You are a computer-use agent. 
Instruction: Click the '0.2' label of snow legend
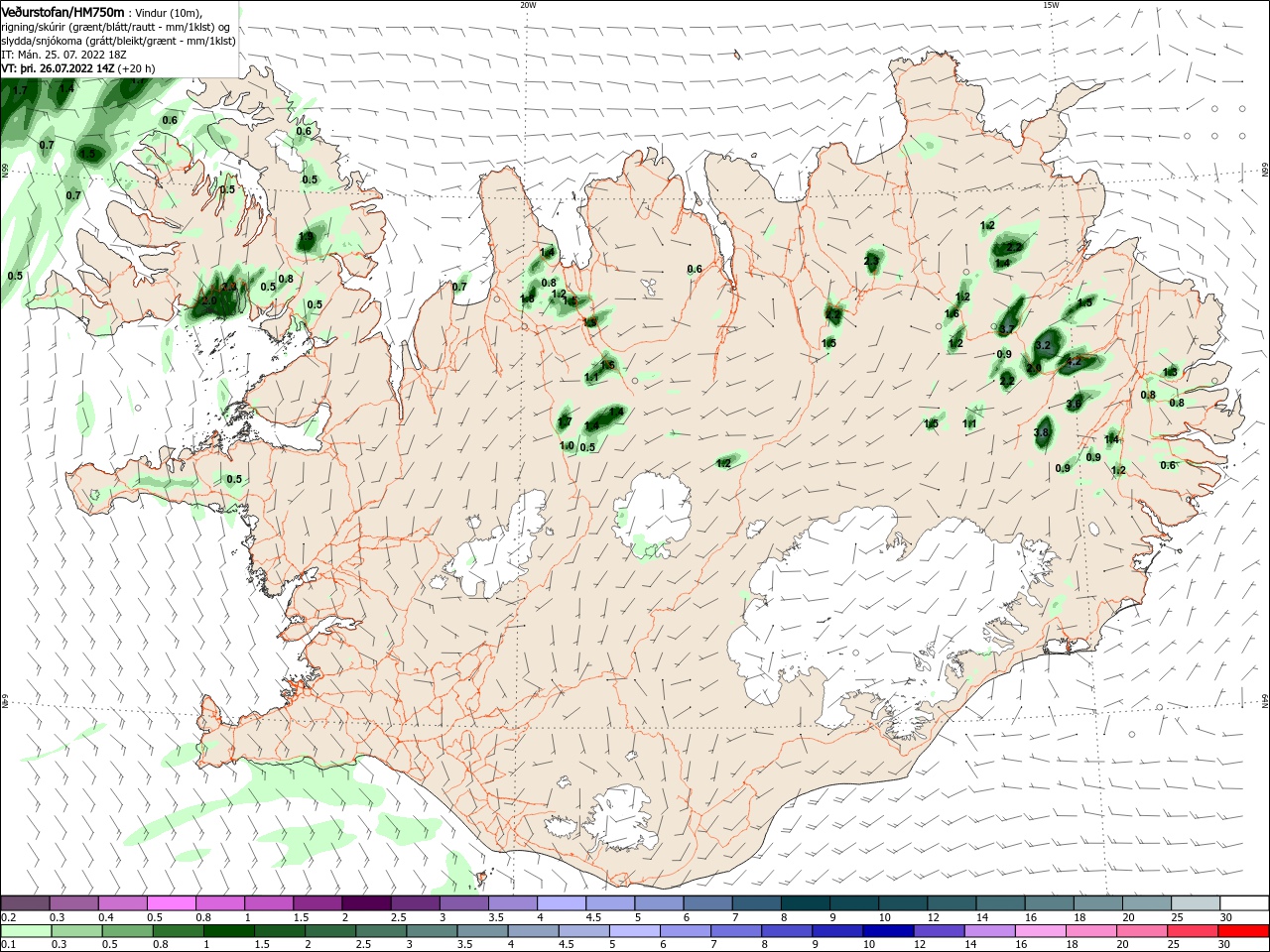(9, 917)
